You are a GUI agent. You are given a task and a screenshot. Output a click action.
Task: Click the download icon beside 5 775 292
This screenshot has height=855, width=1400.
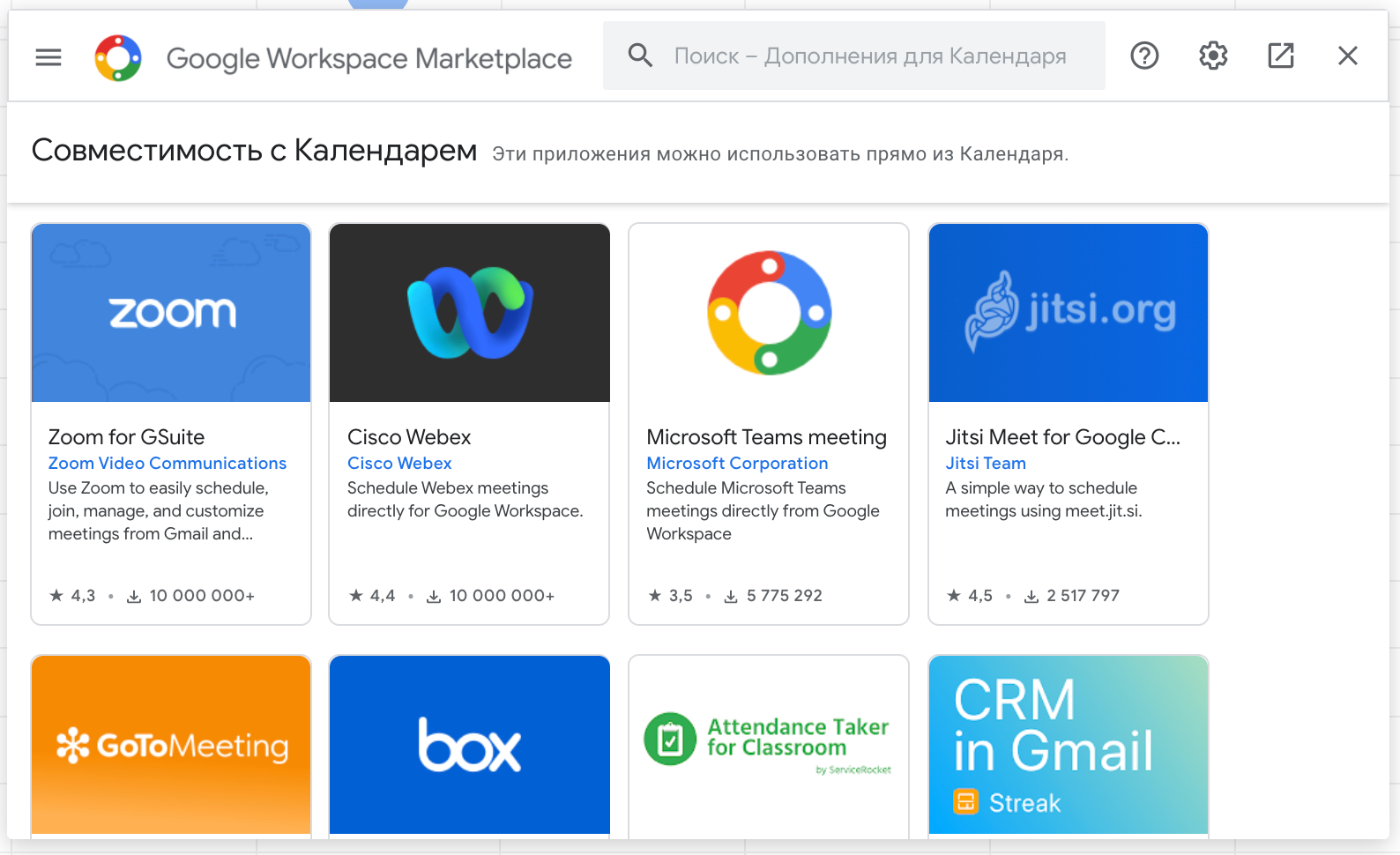[x=731, y=597]
